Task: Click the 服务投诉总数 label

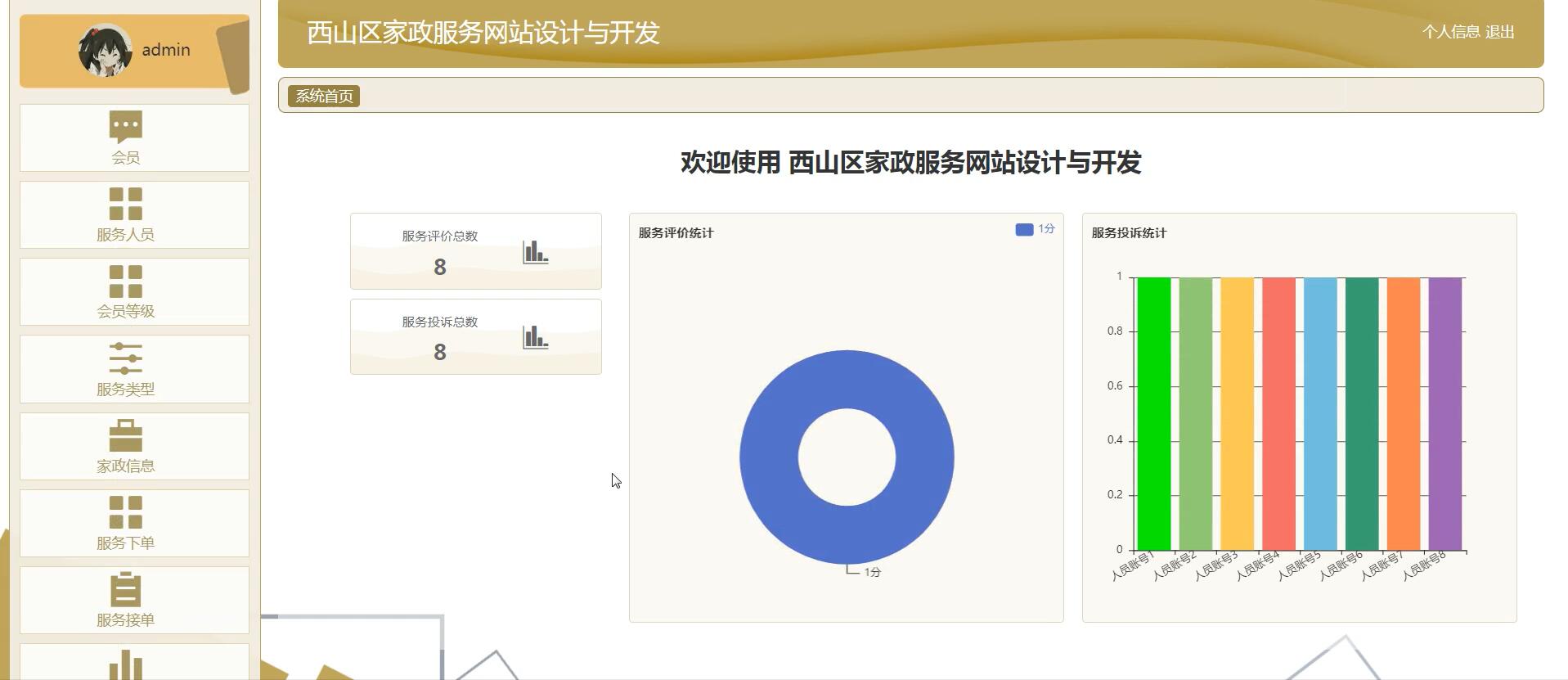Action: pos(440,322)
